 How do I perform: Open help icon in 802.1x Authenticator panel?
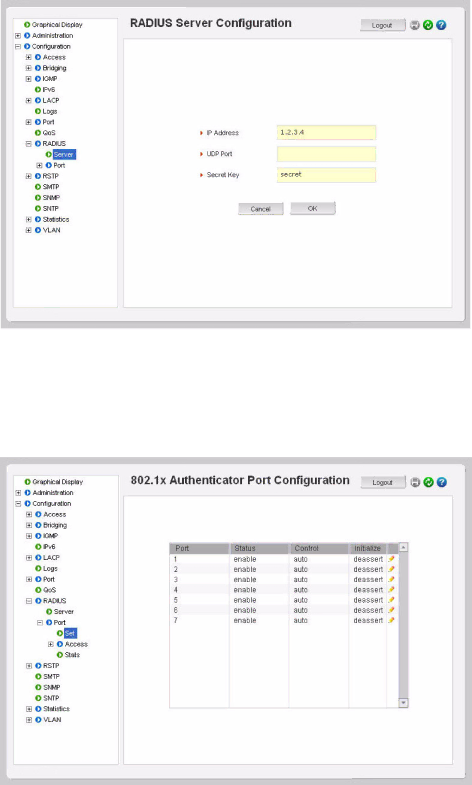pos(441,482)
